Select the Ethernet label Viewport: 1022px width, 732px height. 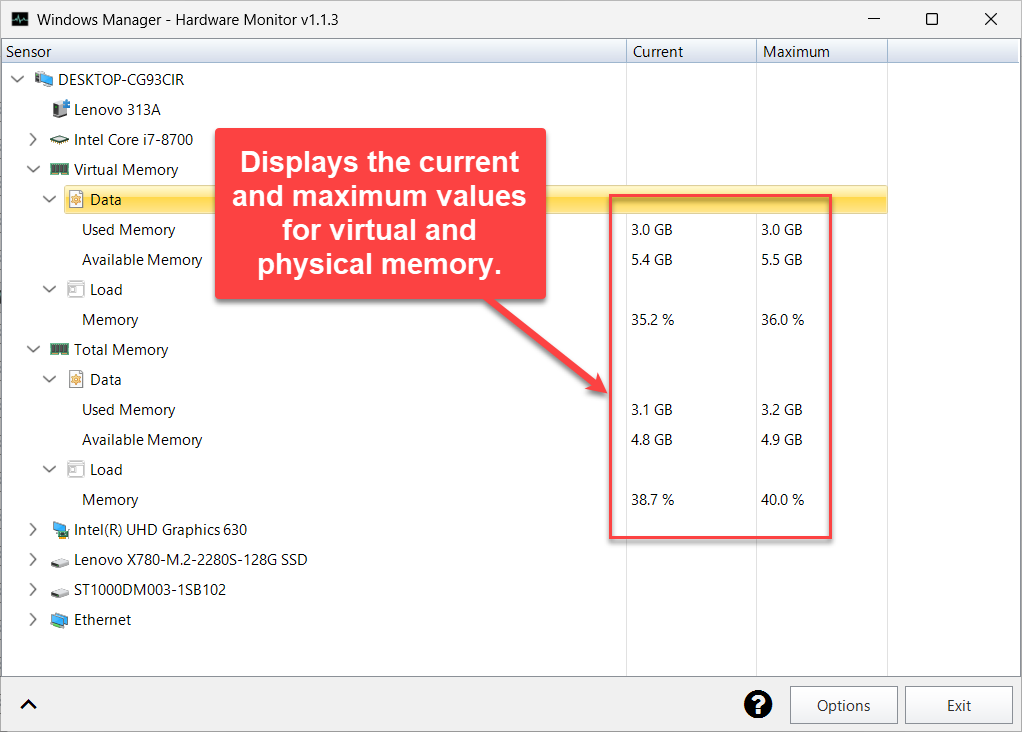(x=102, y=619)
